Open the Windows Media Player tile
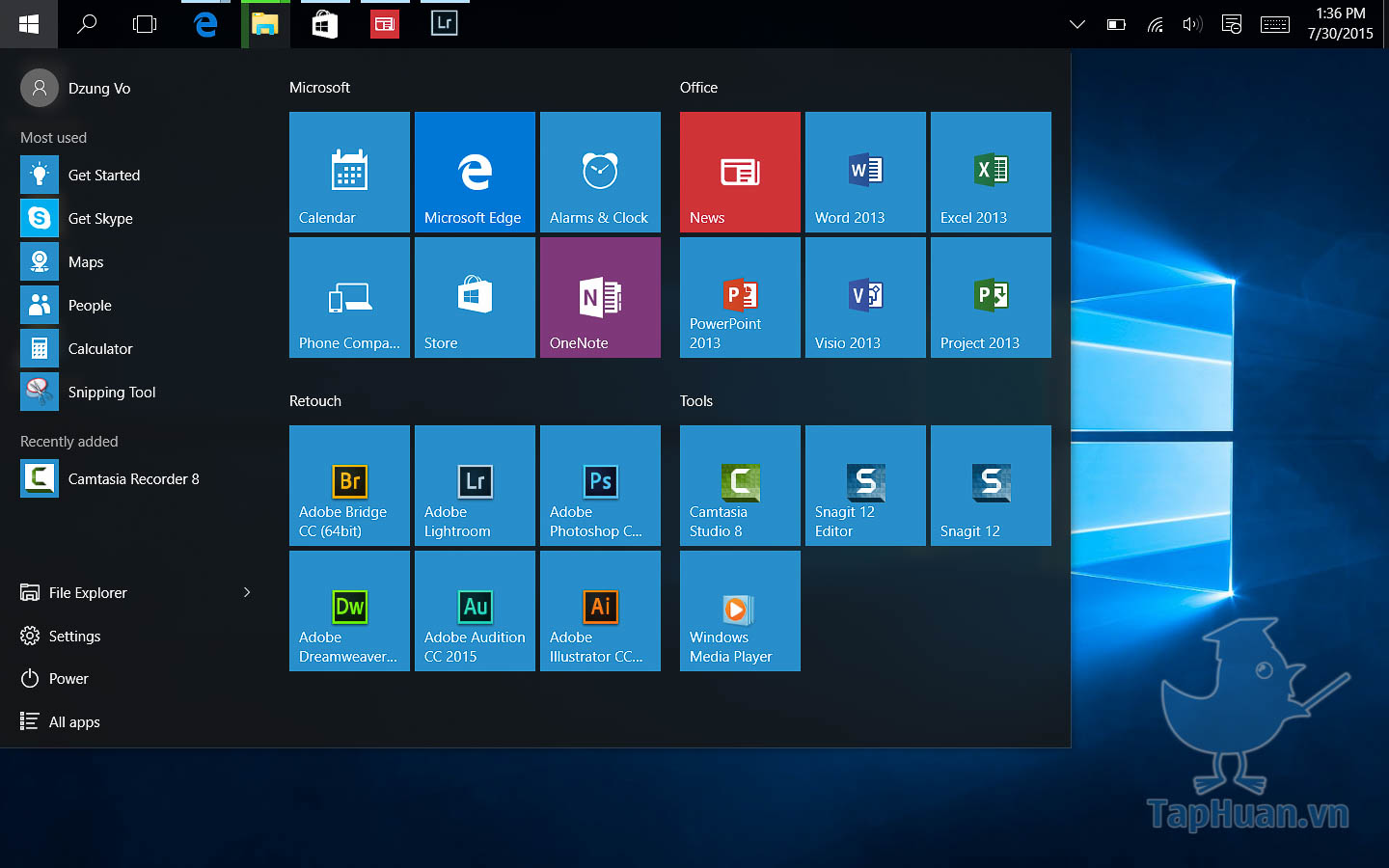This screenshot has width=1389, height=868. pyautogui.click(x=740, y=610)
